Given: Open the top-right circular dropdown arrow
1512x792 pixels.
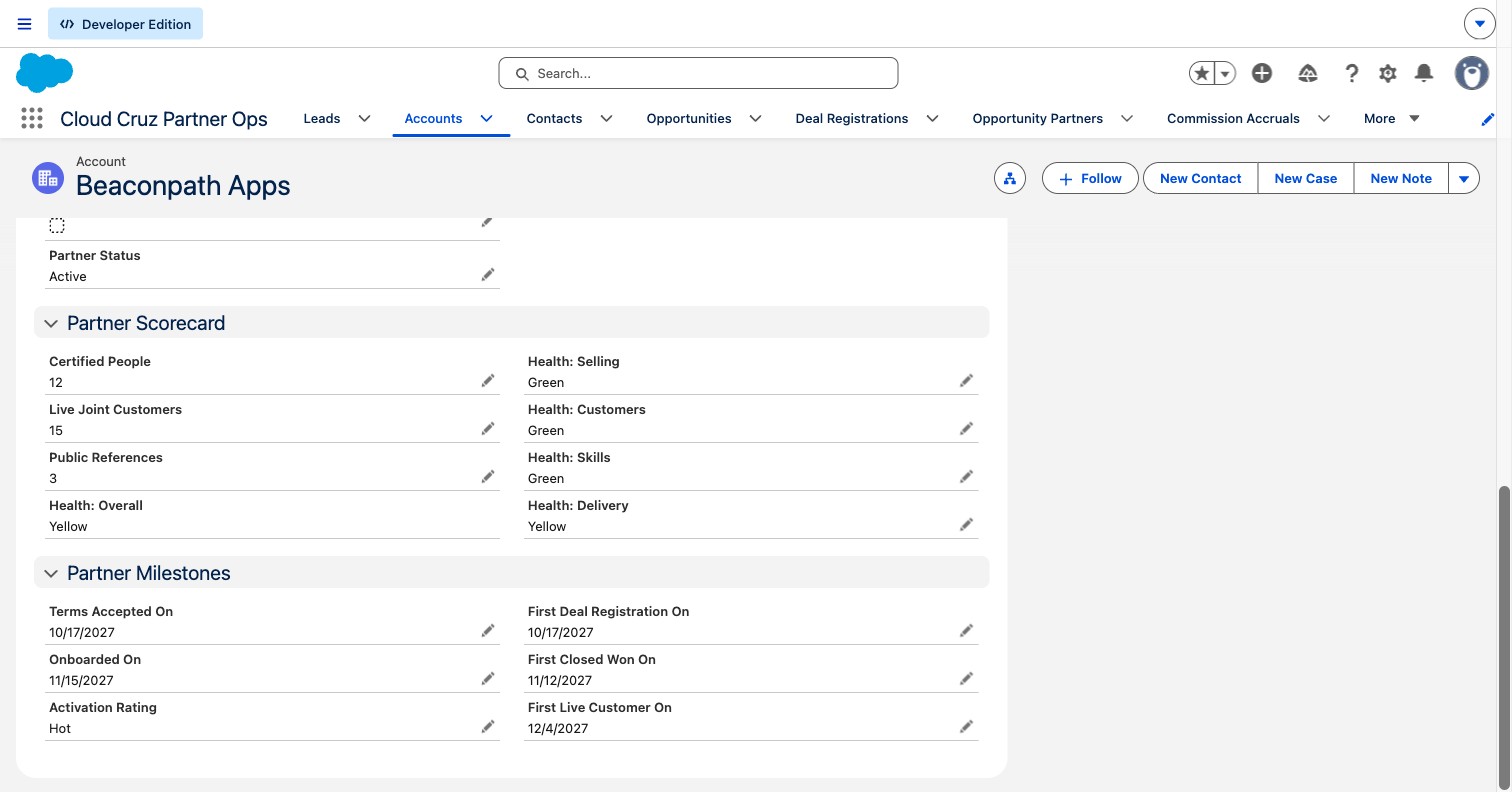Looking at the screenshot, I should point(1480,24).
